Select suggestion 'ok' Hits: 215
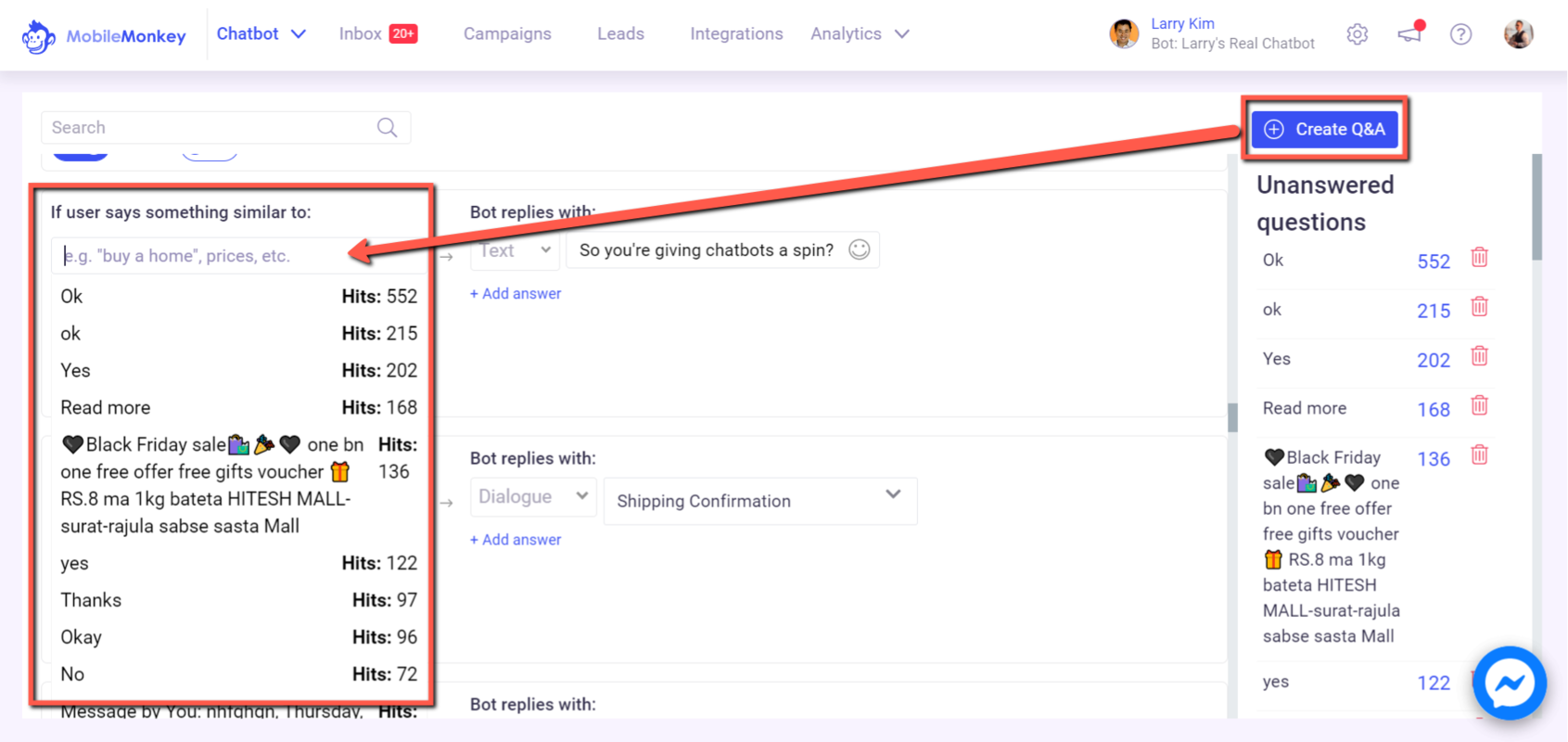Screen dimensions: 1568x742 [x=238, y=334]
